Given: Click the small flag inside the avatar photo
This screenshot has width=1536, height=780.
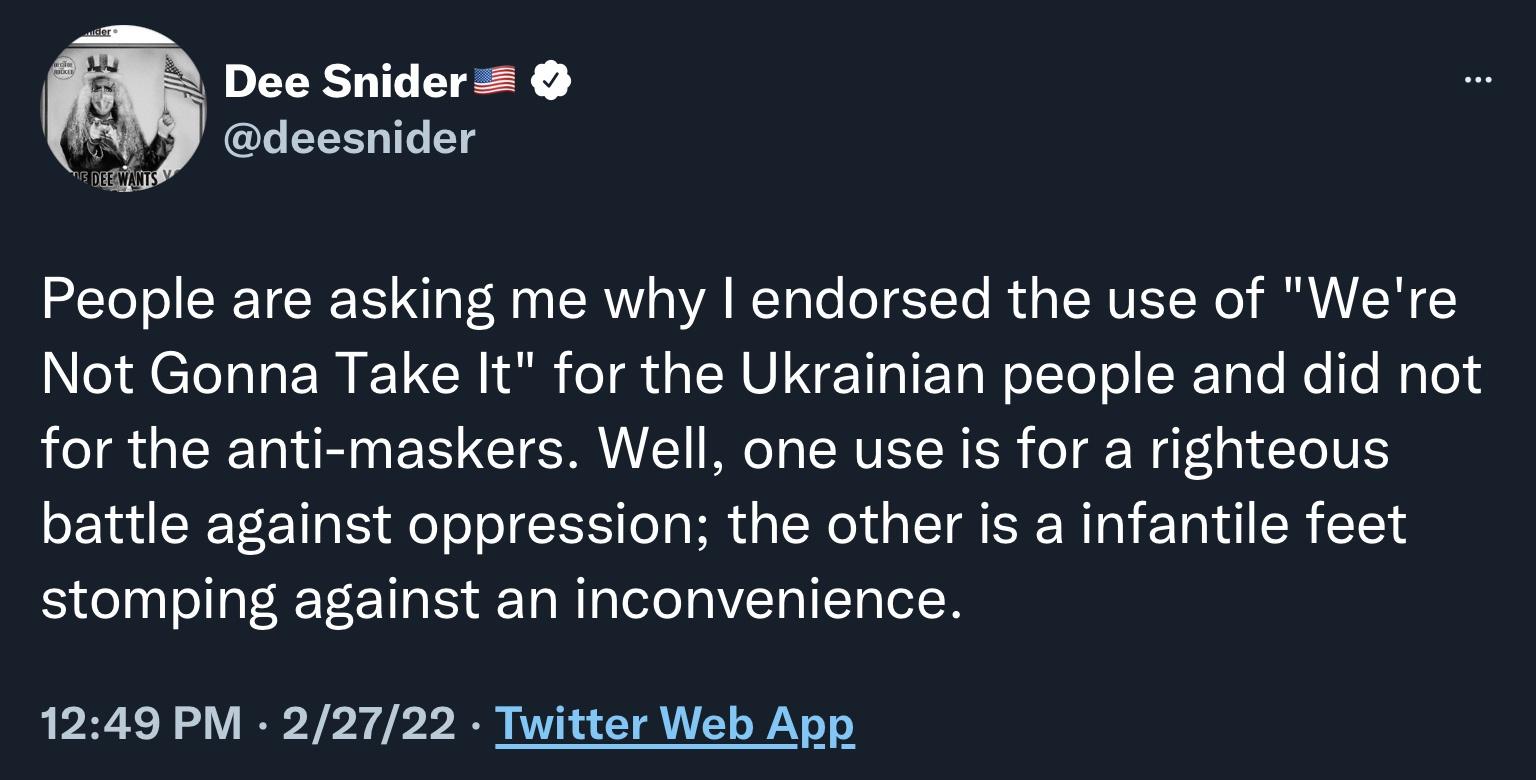Looking at the screenshot, I should (182, 78).
